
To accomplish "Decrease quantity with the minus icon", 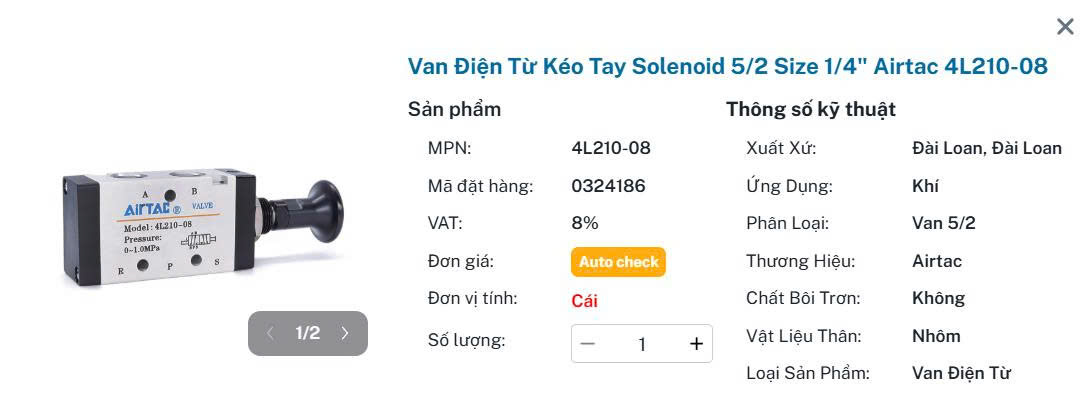I will coord(588,344).
